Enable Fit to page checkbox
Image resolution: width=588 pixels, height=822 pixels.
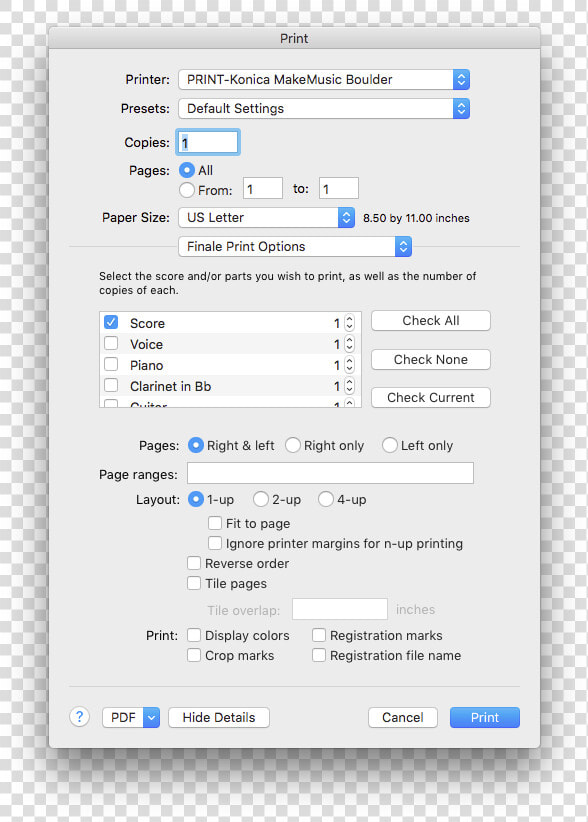pos(215,523)
